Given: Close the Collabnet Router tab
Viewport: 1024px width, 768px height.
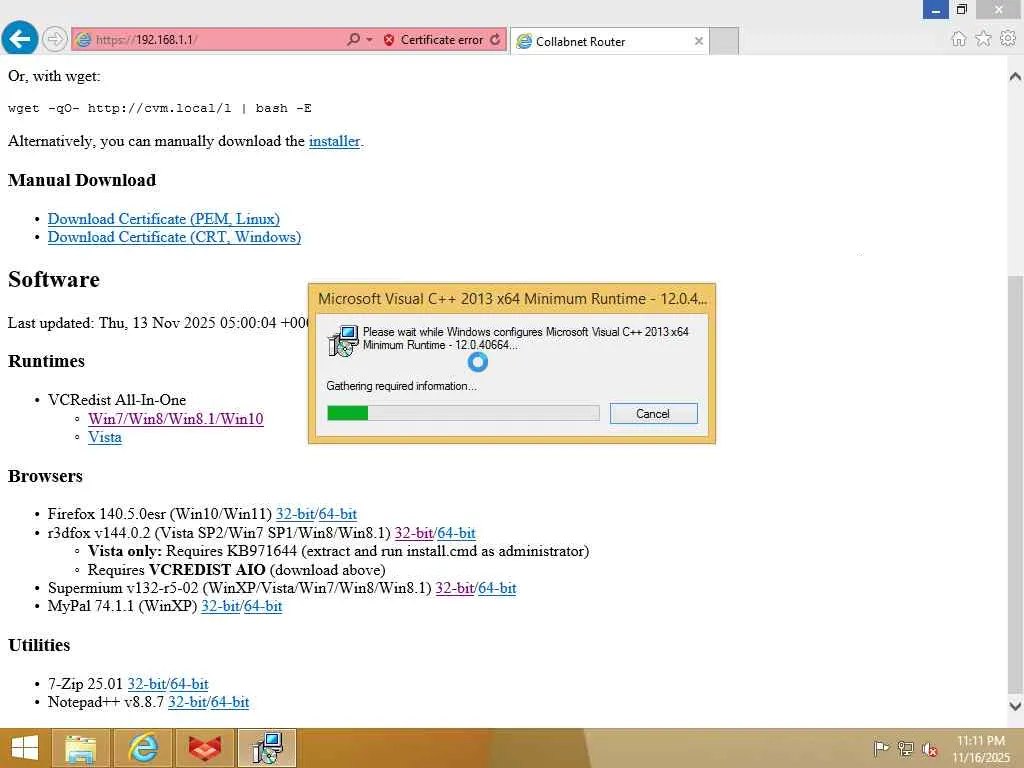Looking at the screenshot, I should [698, 41].
